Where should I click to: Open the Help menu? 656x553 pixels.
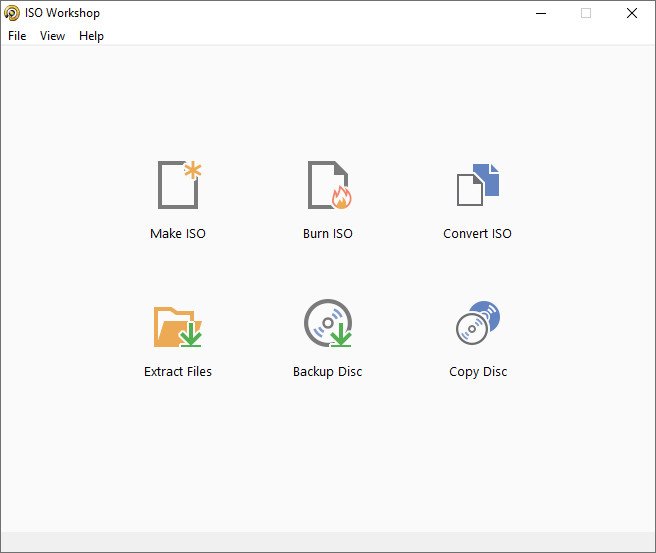tap(91, 36)
